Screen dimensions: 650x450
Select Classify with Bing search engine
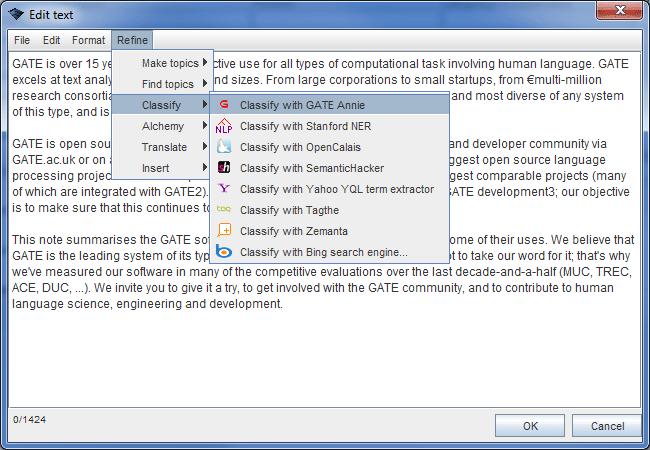(x=330, y=252)
